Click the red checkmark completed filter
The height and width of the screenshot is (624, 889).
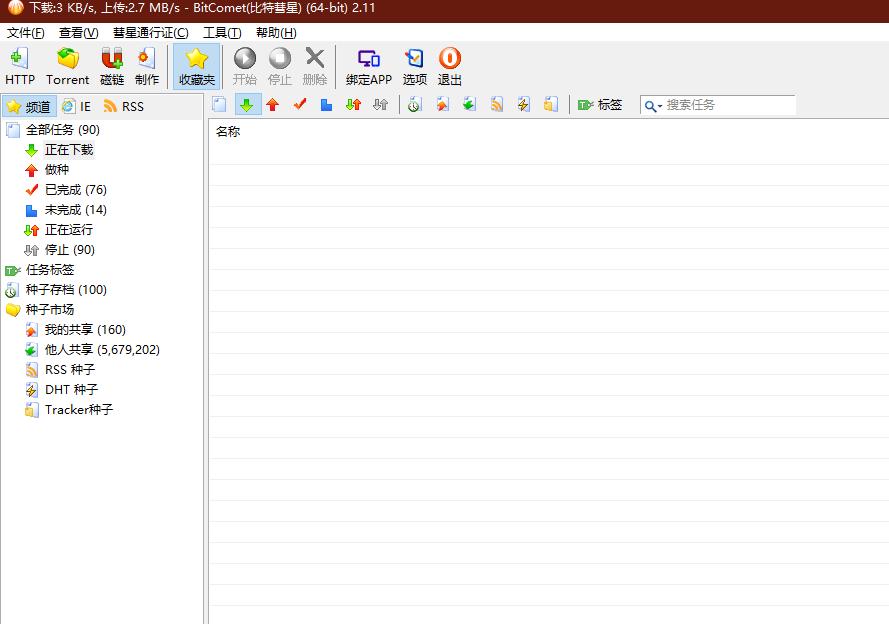point(300,105)
